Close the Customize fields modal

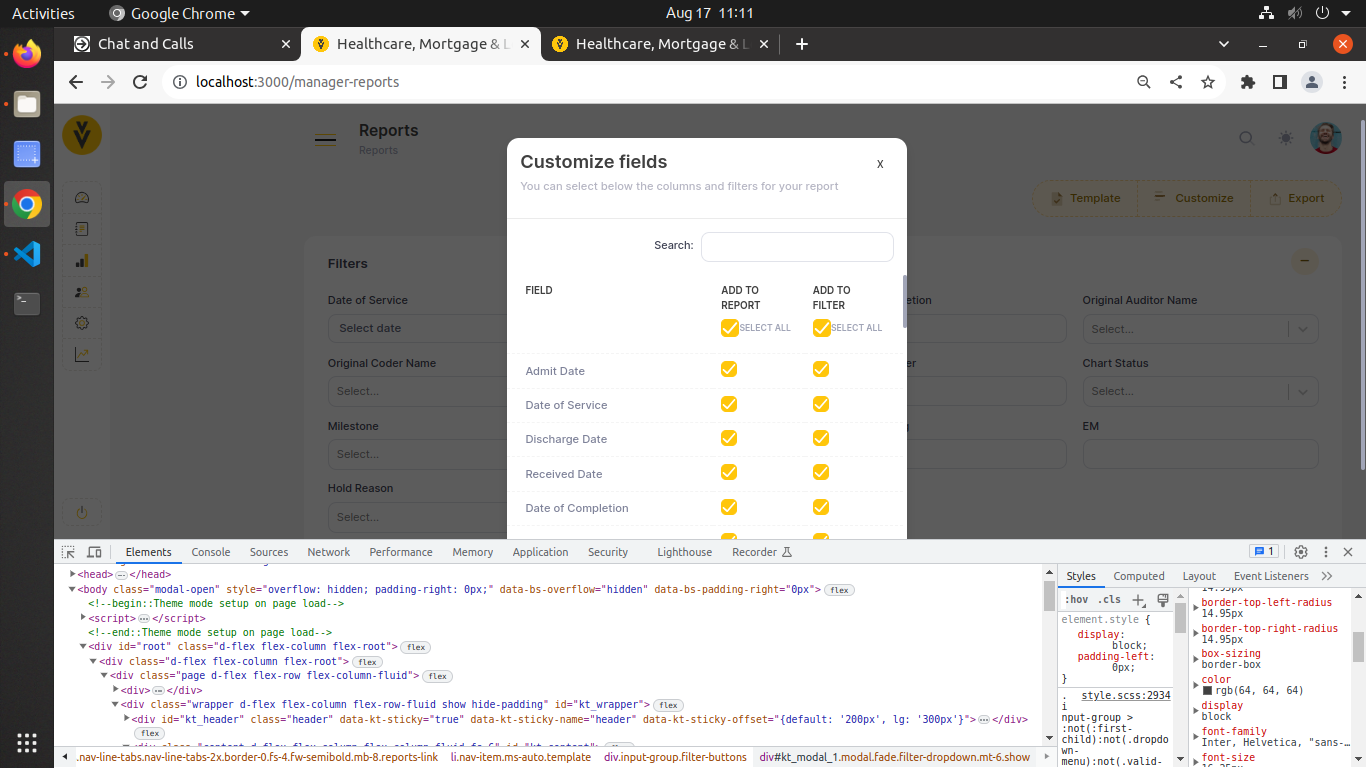[x=880, y=164]
